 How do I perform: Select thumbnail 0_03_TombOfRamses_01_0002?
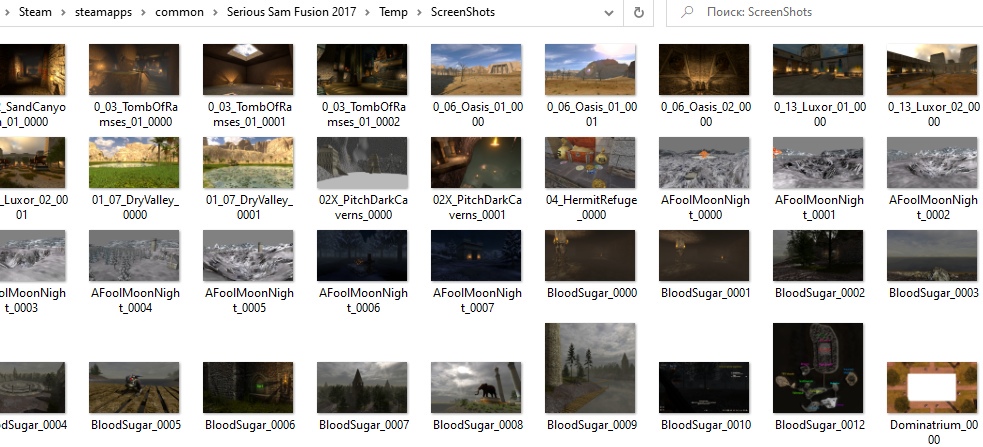362,70
